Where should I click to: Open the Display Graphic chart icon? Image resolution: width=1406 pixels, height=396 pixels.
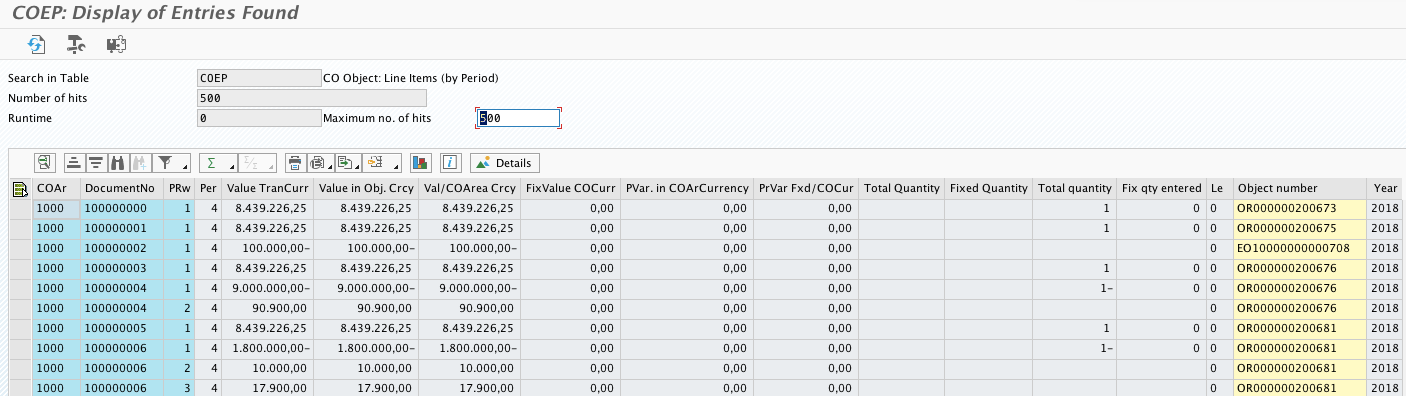[x=421, y=162]
